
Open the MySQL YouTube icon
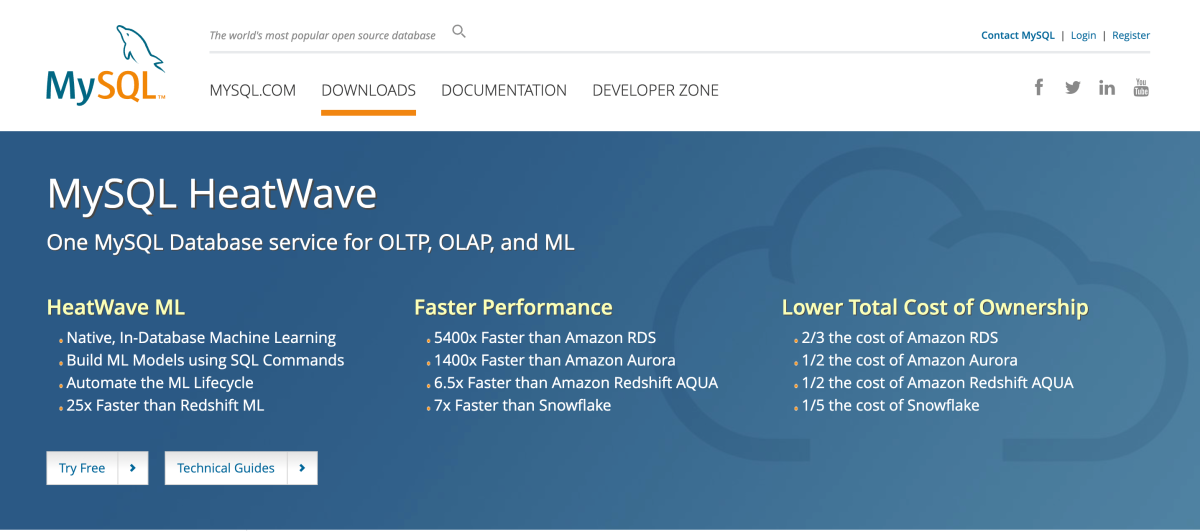1141,87
